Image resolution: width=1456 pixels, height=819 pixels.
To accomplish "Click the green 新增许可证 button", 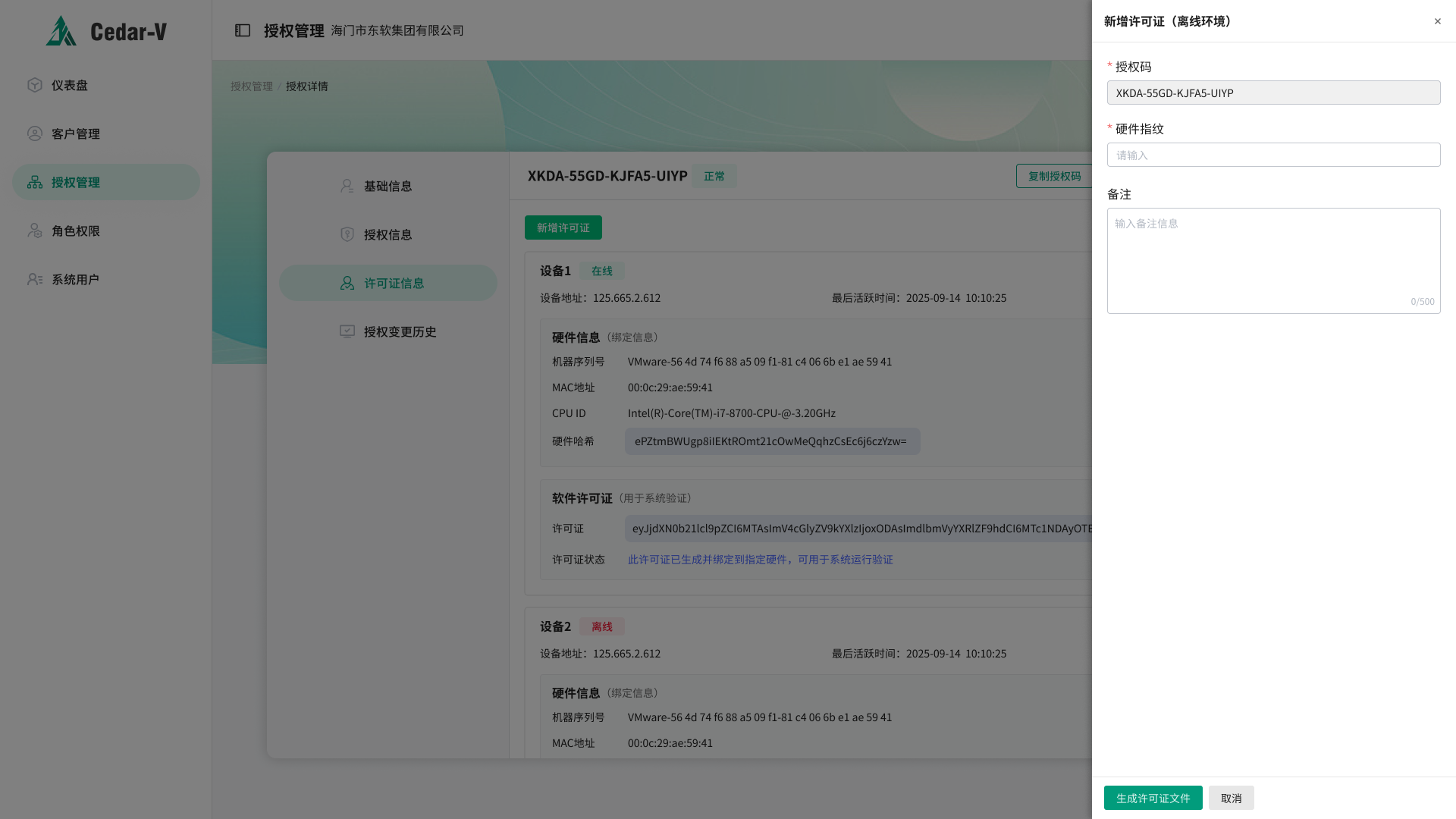I will pyautogui.click(x=563, y=227).
